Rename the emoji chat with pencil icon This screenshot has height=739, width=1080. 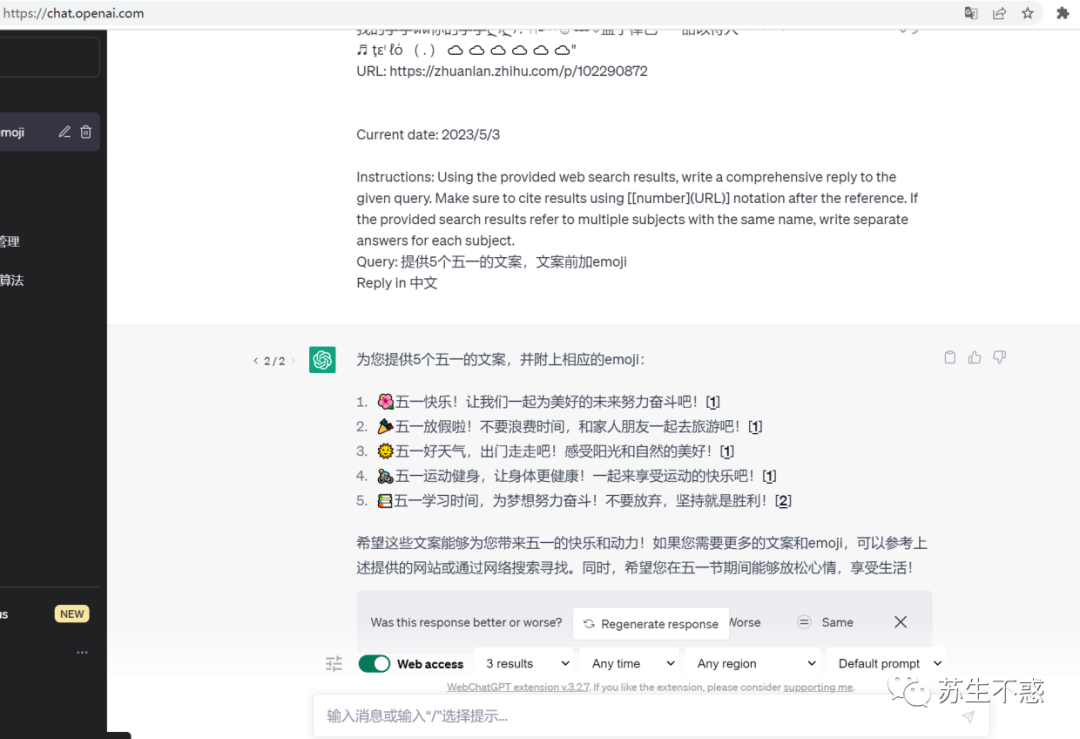click(x=64, y=132)
